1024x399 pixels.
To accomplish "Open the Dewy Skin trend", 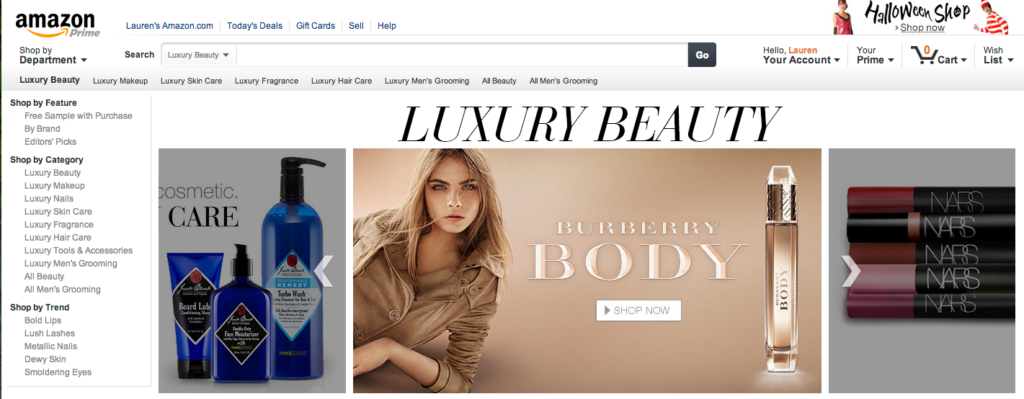I will point(45,360).
